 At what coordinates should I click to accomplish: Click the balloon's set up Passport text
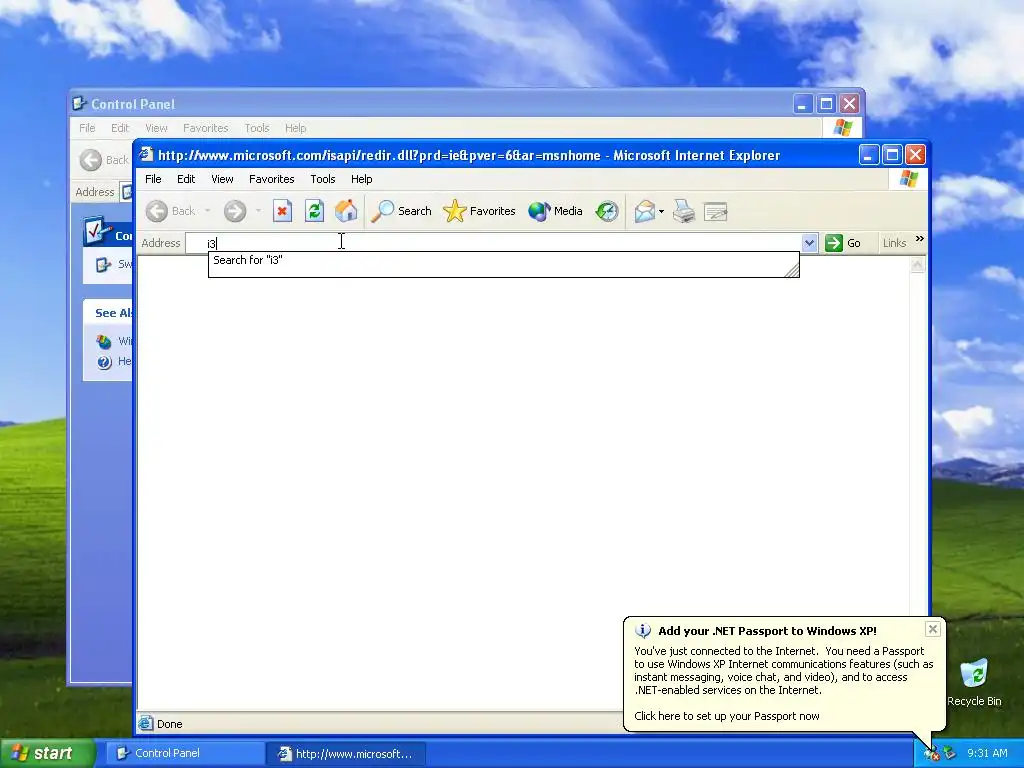coord(727,716)
